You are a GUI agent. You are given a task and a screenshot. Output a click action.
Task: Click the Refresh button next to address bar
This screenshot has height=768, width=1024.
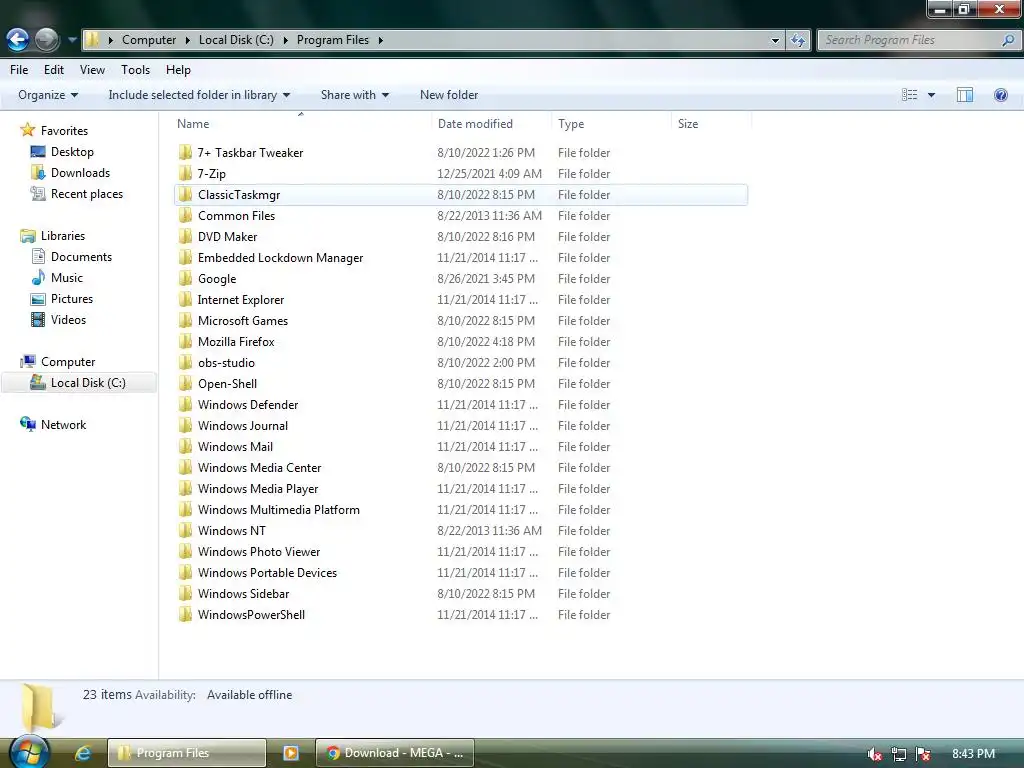coord(798,40)
